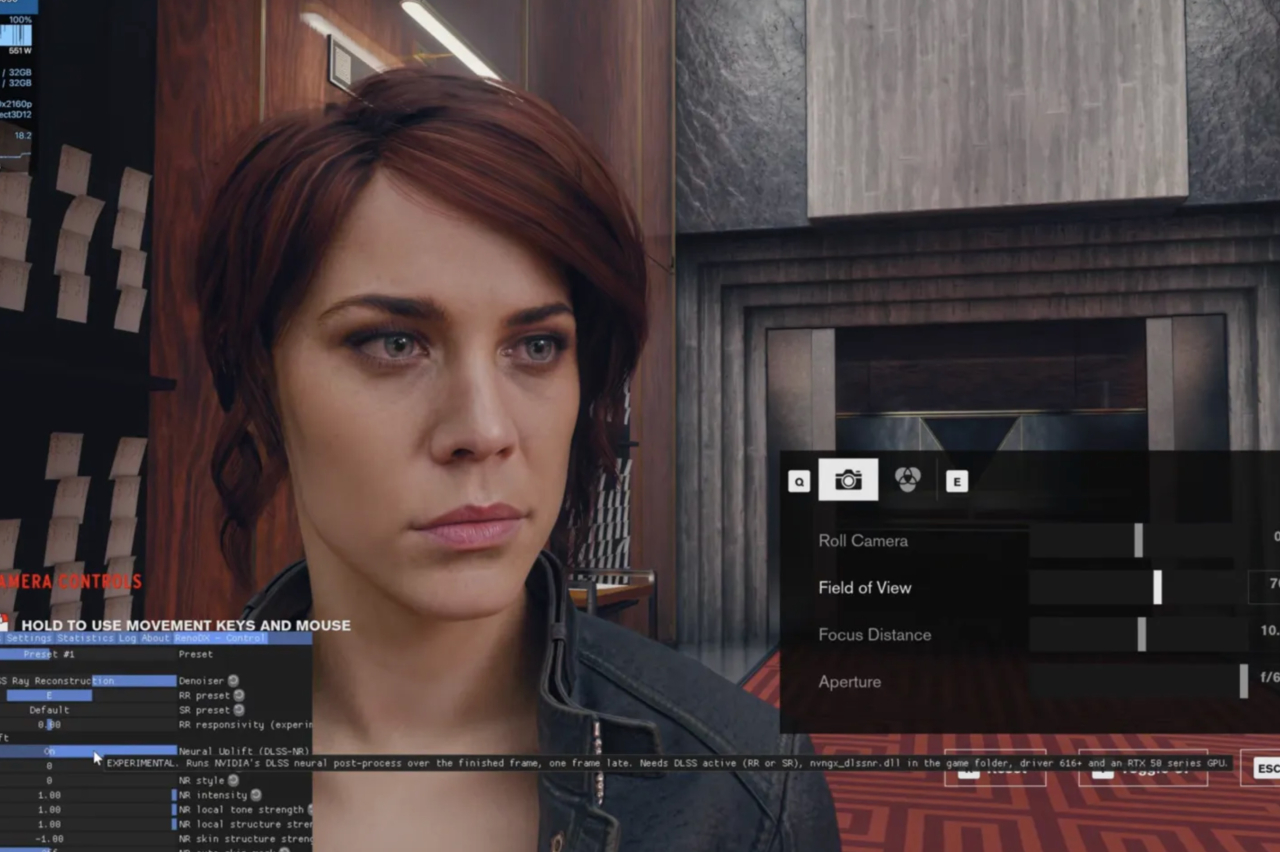Click the Field of View value box
This screenshot has height=852, width=1280.
click(x=1265, y=587)
